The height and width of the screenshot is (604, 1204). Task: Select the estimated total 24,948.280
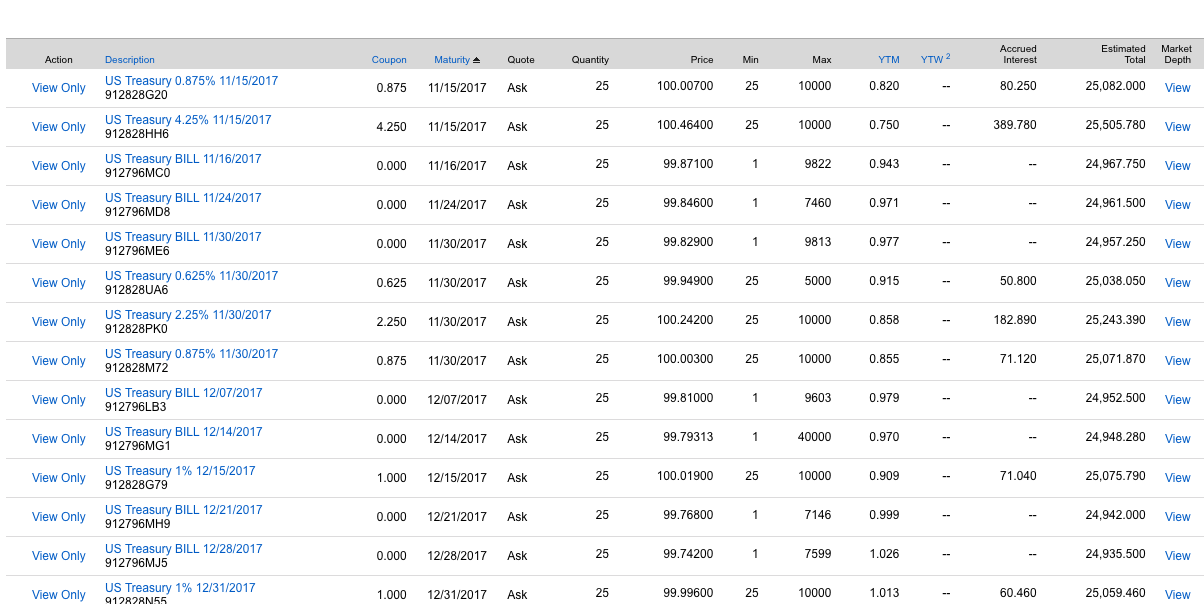(1115, 437)
